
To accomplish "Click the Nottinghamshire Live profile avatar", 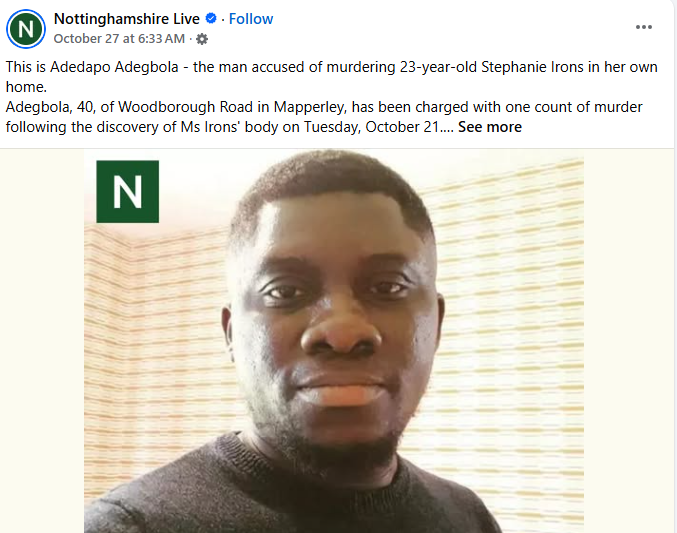I will [x=26, y=28].
